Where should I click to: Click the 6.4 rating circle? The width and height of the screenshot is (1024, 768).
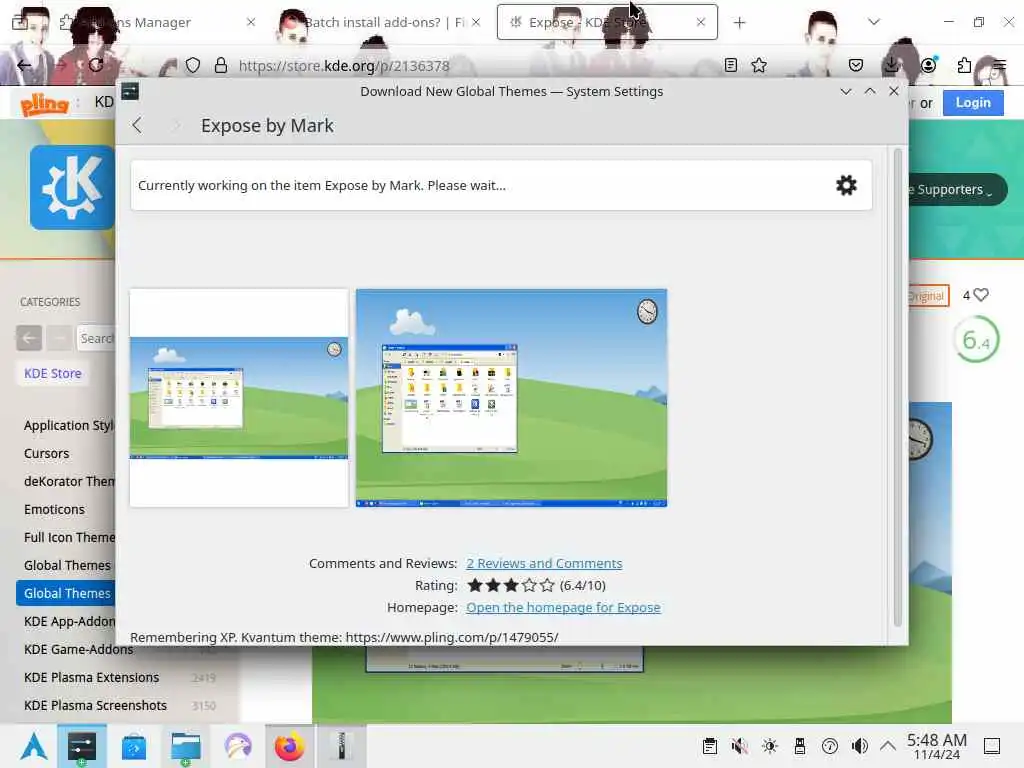[x=976, y=340]
